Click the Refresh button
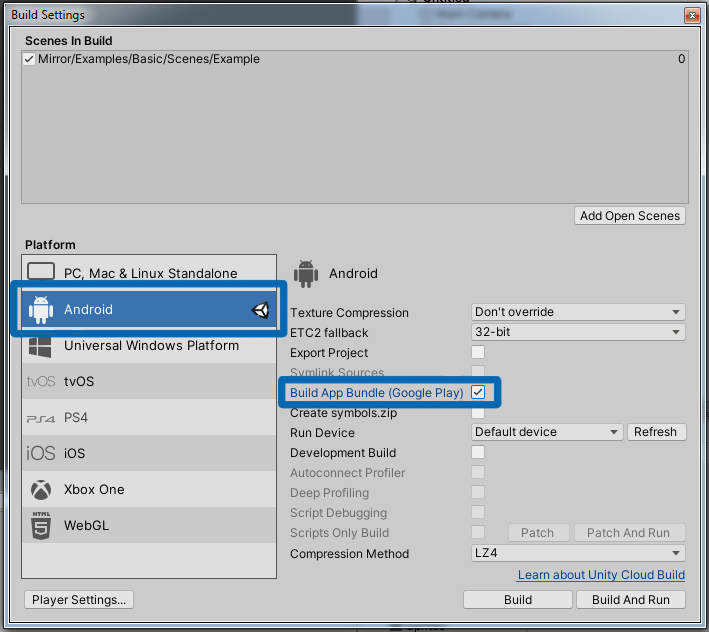 tap(656, 432)
